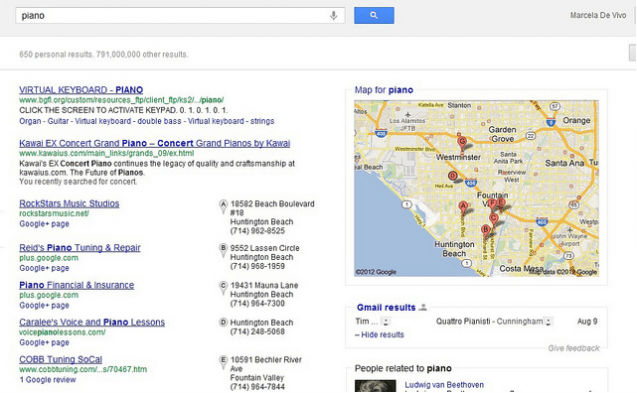The height and width of the screenshot is (393, 637).
Task: Expand the arrows after Quattro Pianisti - Cunningham
Action: pyautogui.click(x=548, y=321)
